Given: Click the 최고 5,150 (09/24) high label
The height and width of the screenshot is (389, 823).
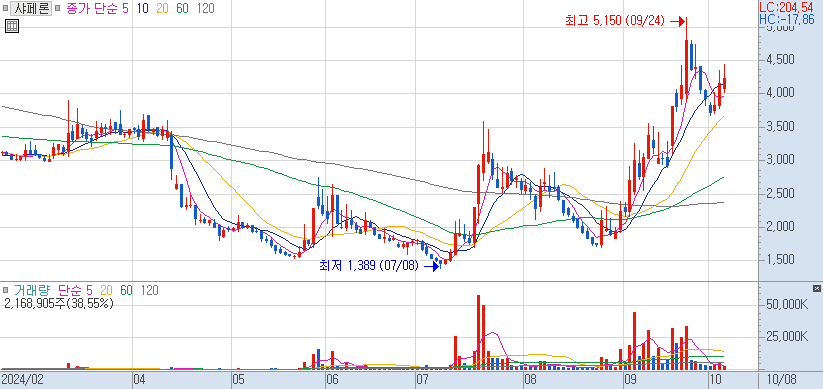Looking at the screenshot, I should pos(615,21).
